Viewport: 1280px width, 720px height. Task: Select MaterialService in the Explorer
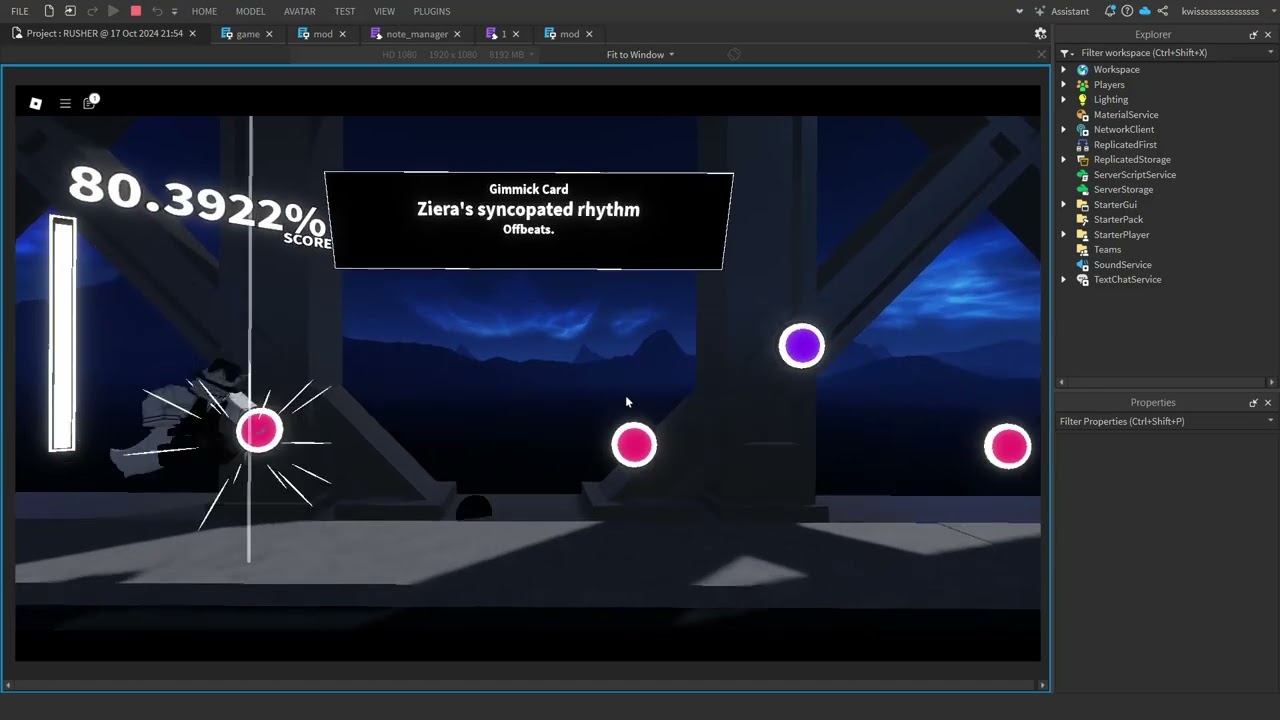coord(1125,115)
